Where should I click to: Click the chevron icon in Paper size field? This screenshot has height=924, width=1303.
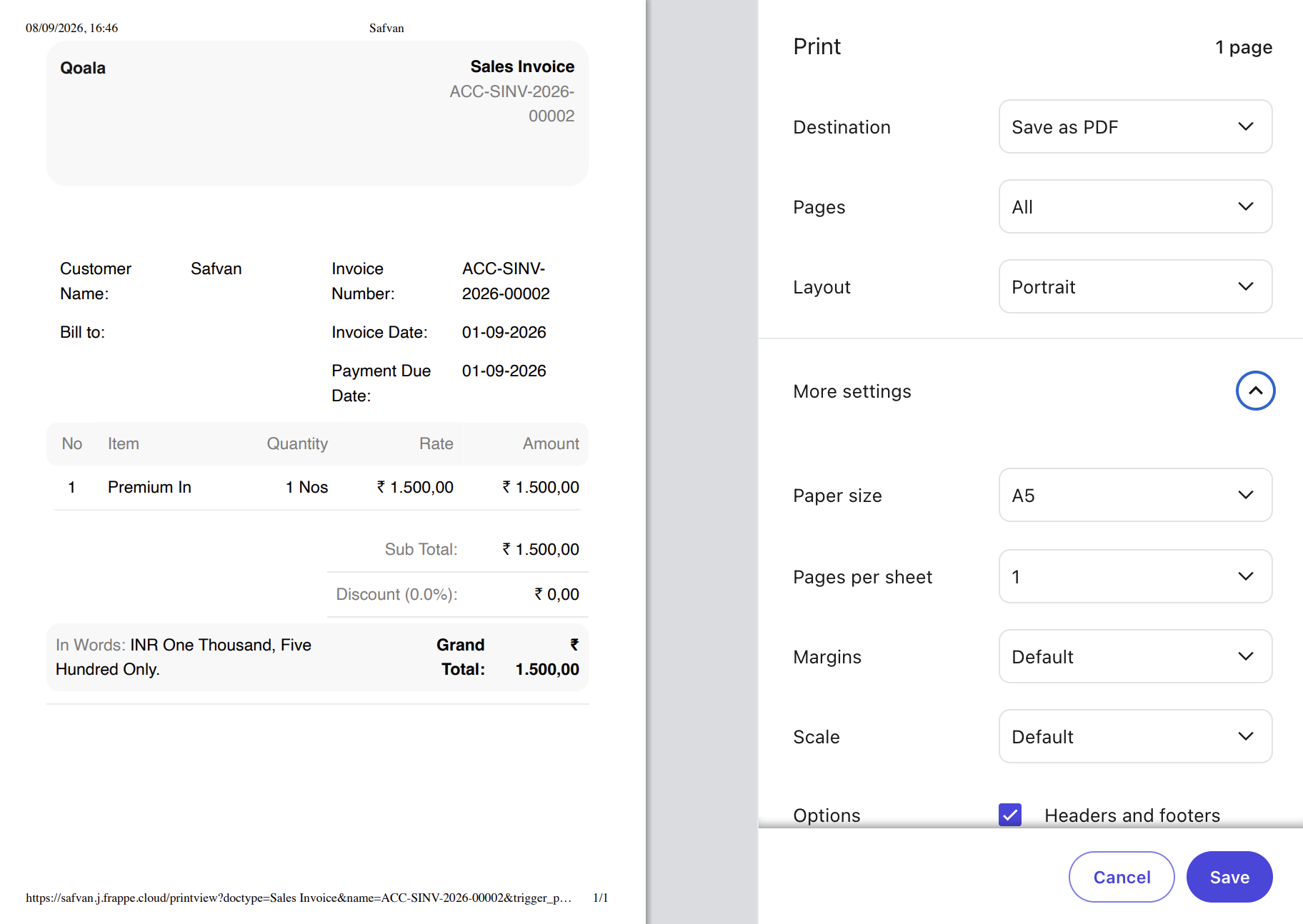tap(1246, 495)
